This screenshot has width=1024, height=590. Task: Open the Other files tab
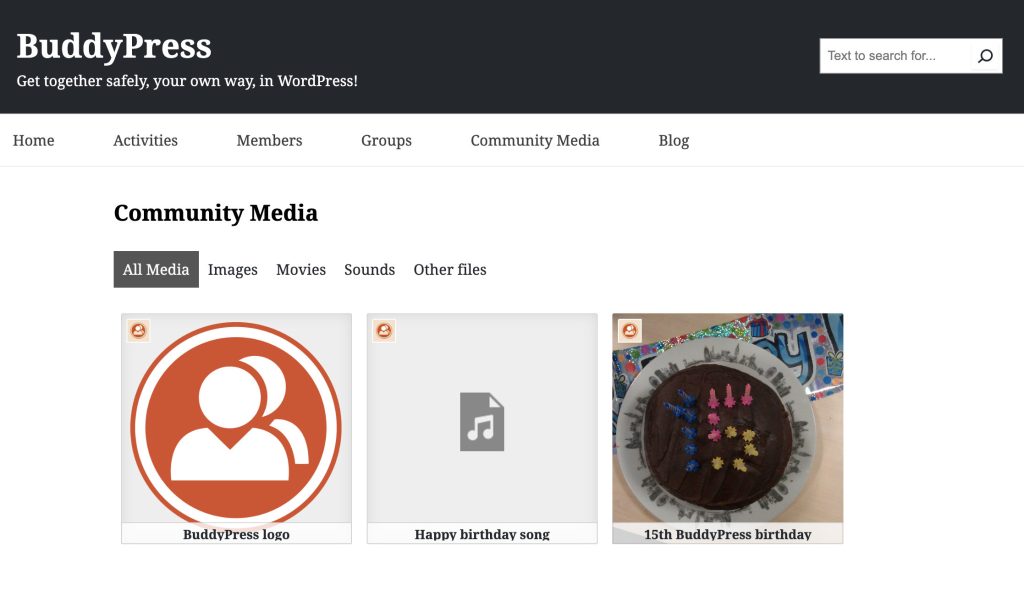[x=450, y=270]
